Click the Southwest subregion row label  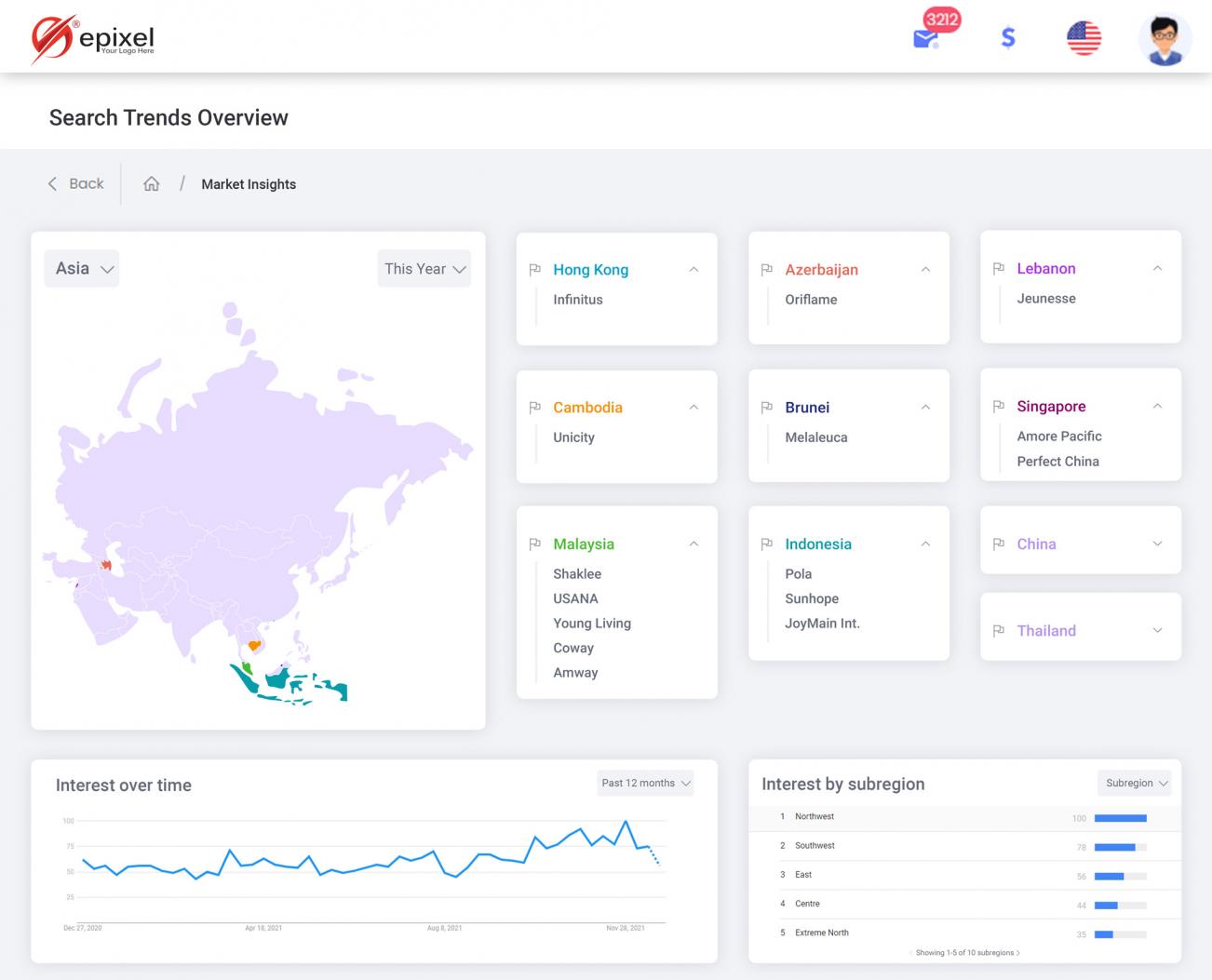815,846
